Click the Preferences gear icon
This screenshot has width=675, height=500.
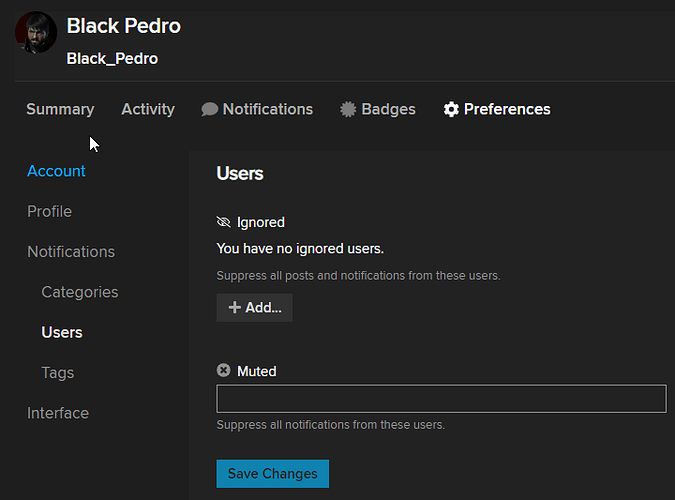[451, 109]
